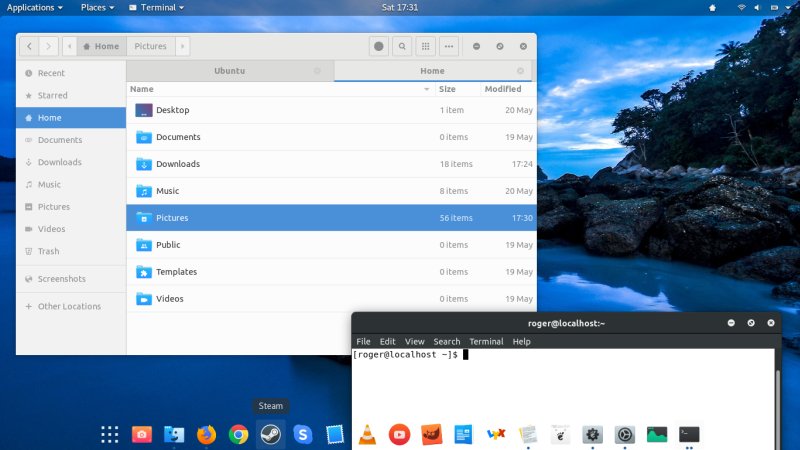Open Google Chrome from the dock
This screenshot has width=800, height=450.
pyautogui.click(x=238, y=434)
